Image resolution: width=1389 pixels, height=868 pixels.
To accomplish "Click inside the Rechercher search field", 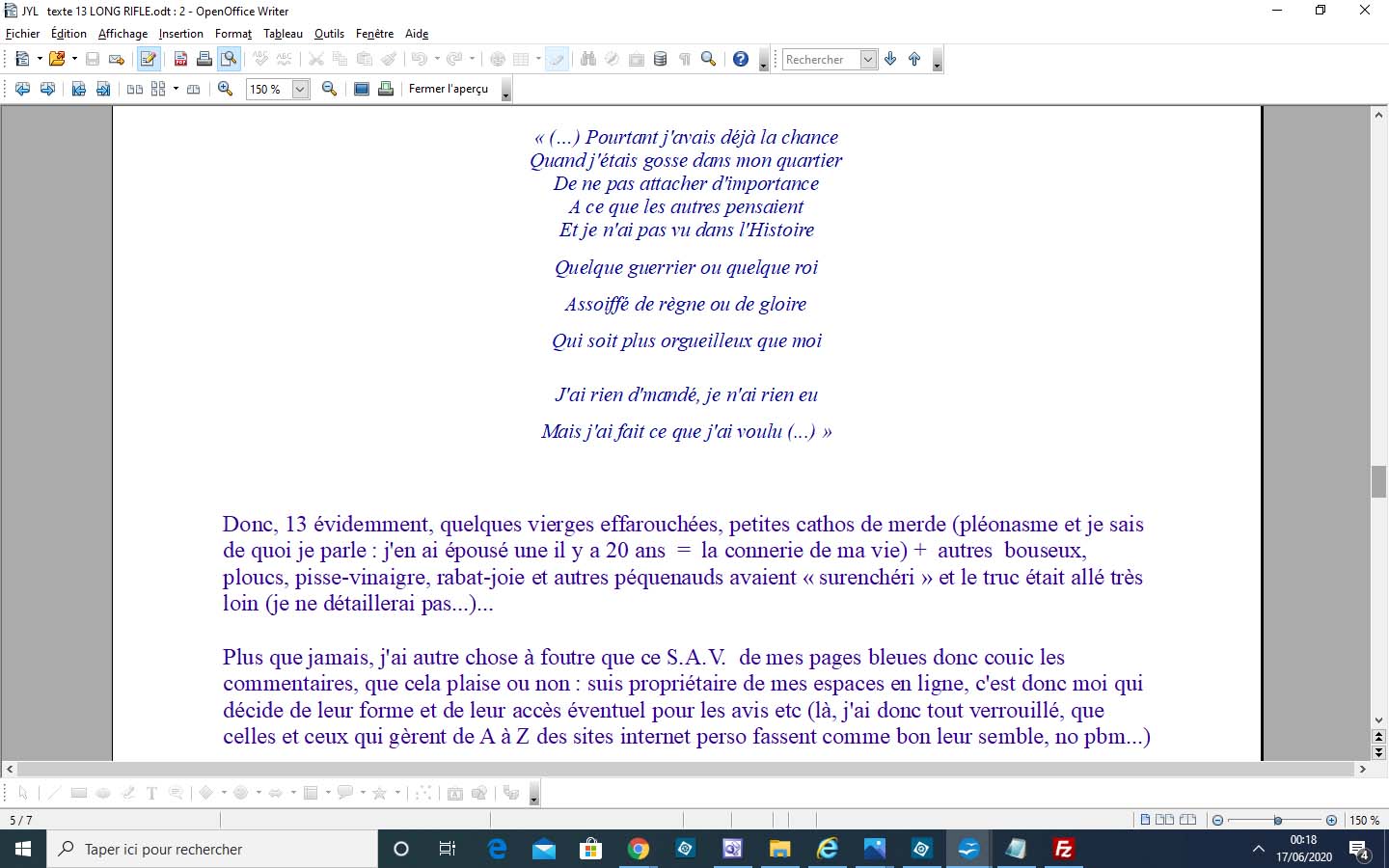I will point(821,59).
